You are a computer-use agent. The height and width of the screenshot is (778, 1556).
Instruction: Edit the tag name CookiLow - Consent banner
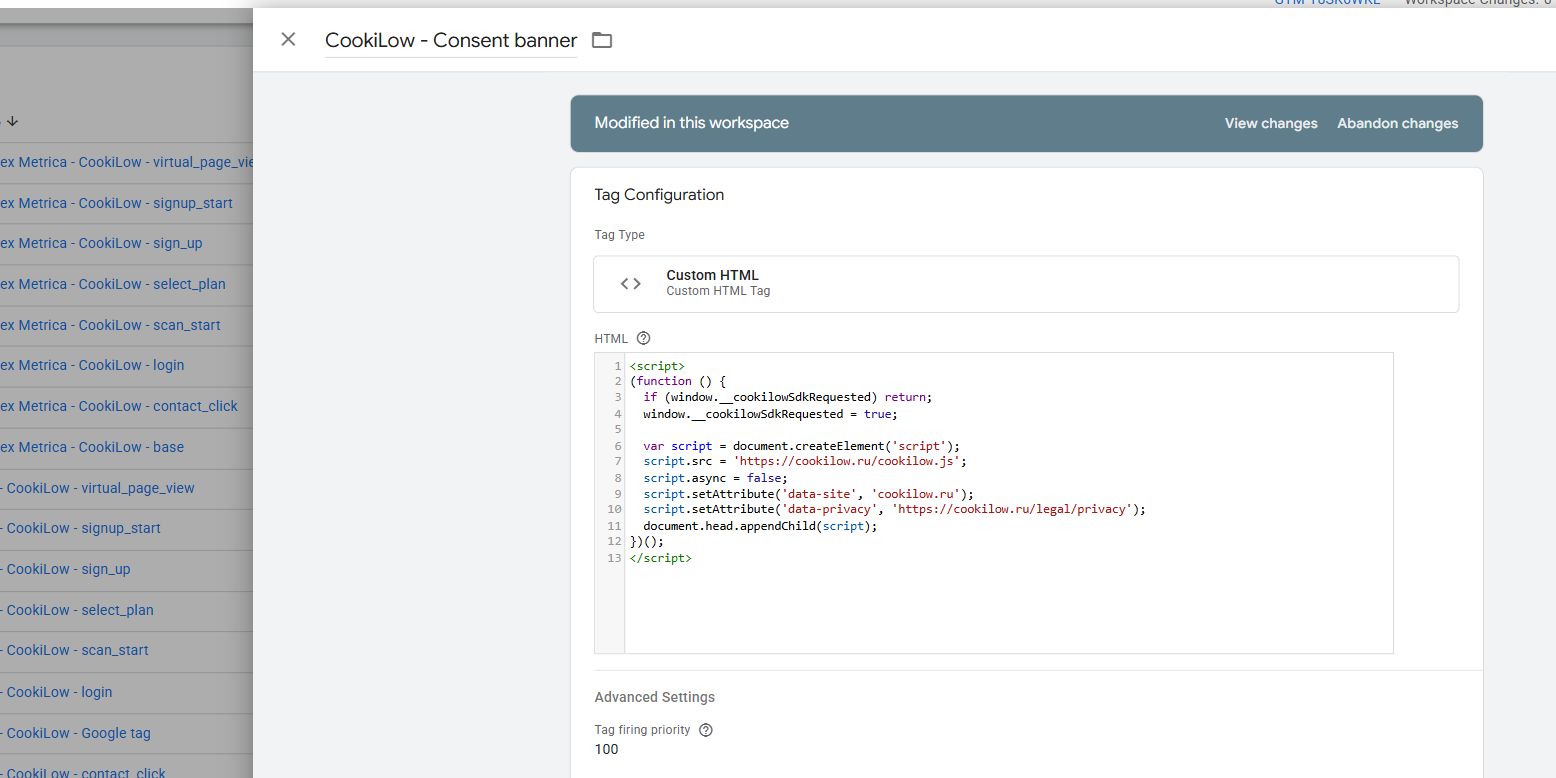(451, 40)
